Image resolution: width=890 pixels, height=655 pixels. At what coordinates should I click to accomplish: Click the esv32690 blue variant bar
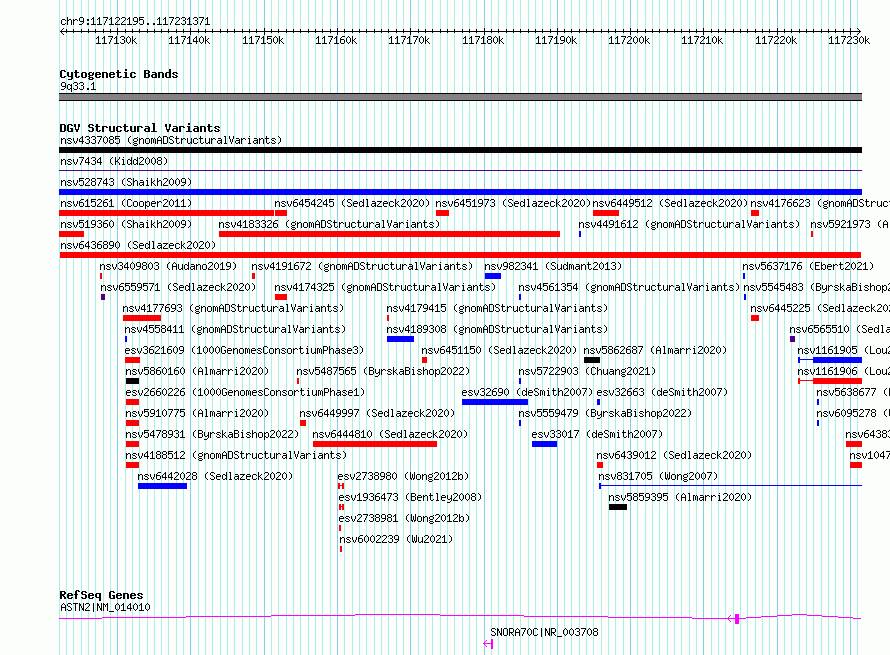[x=495, y=402]
